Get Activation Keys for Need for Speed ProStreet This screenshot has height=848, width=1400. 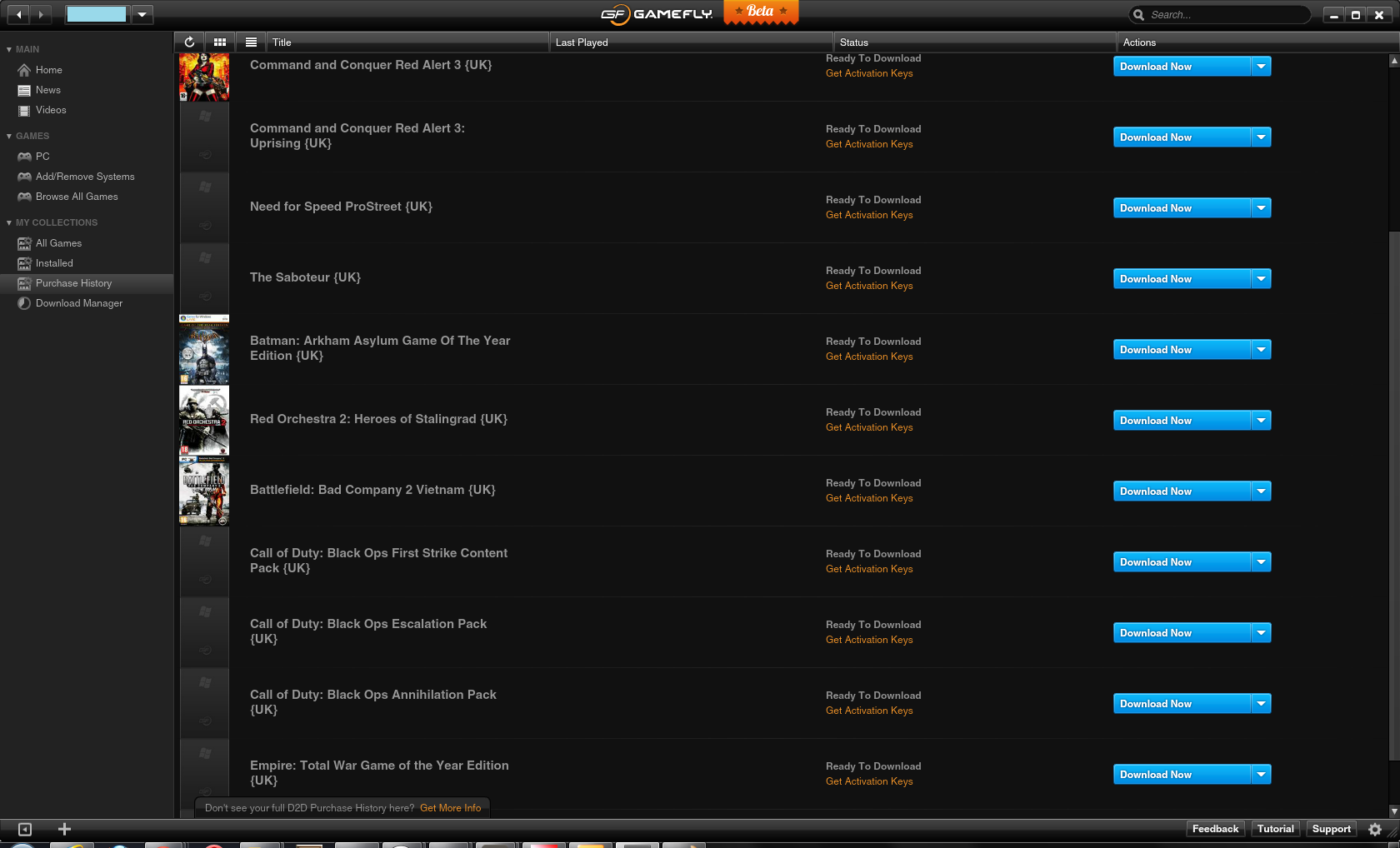tap(869, 215)
